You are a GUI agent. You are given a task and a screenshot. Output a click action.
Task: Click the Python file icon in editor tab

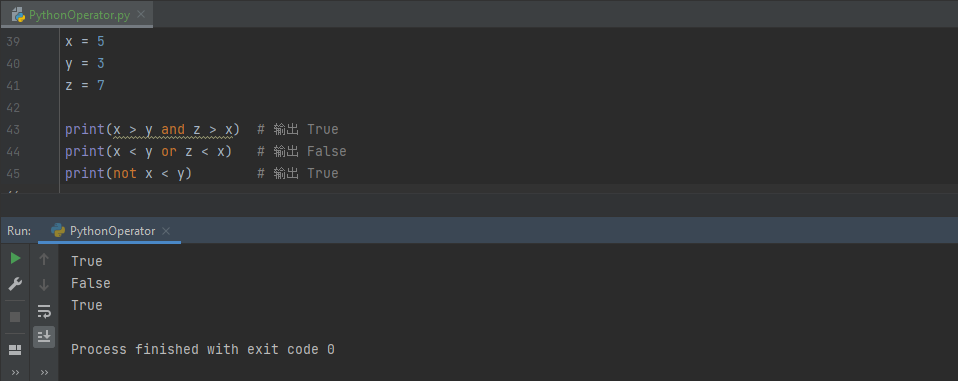click(18, 15)
